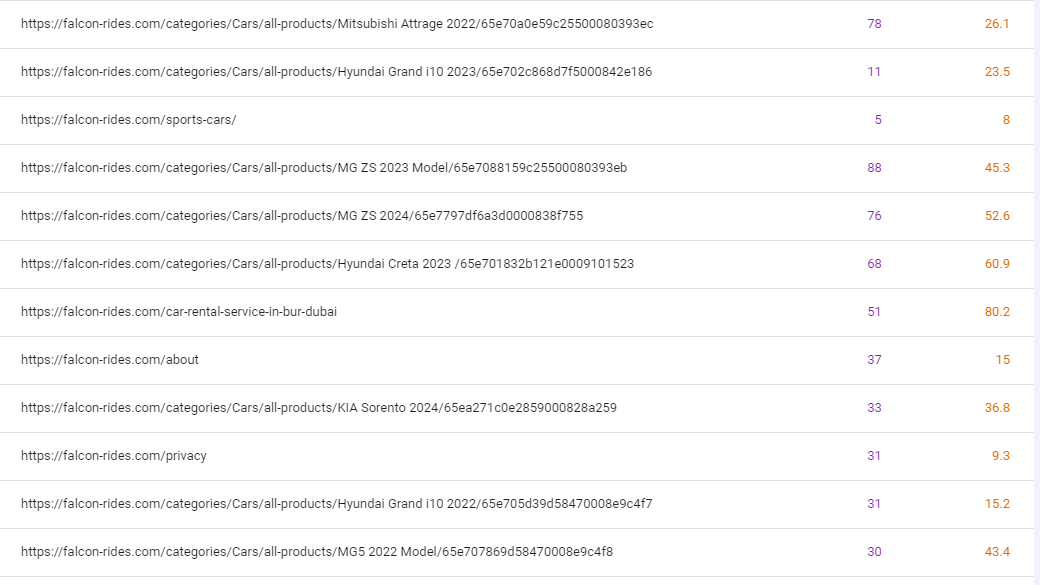Select the MG5 2022 Model URL
Viewport: 1040px width, 585px height.
[317, 552]
